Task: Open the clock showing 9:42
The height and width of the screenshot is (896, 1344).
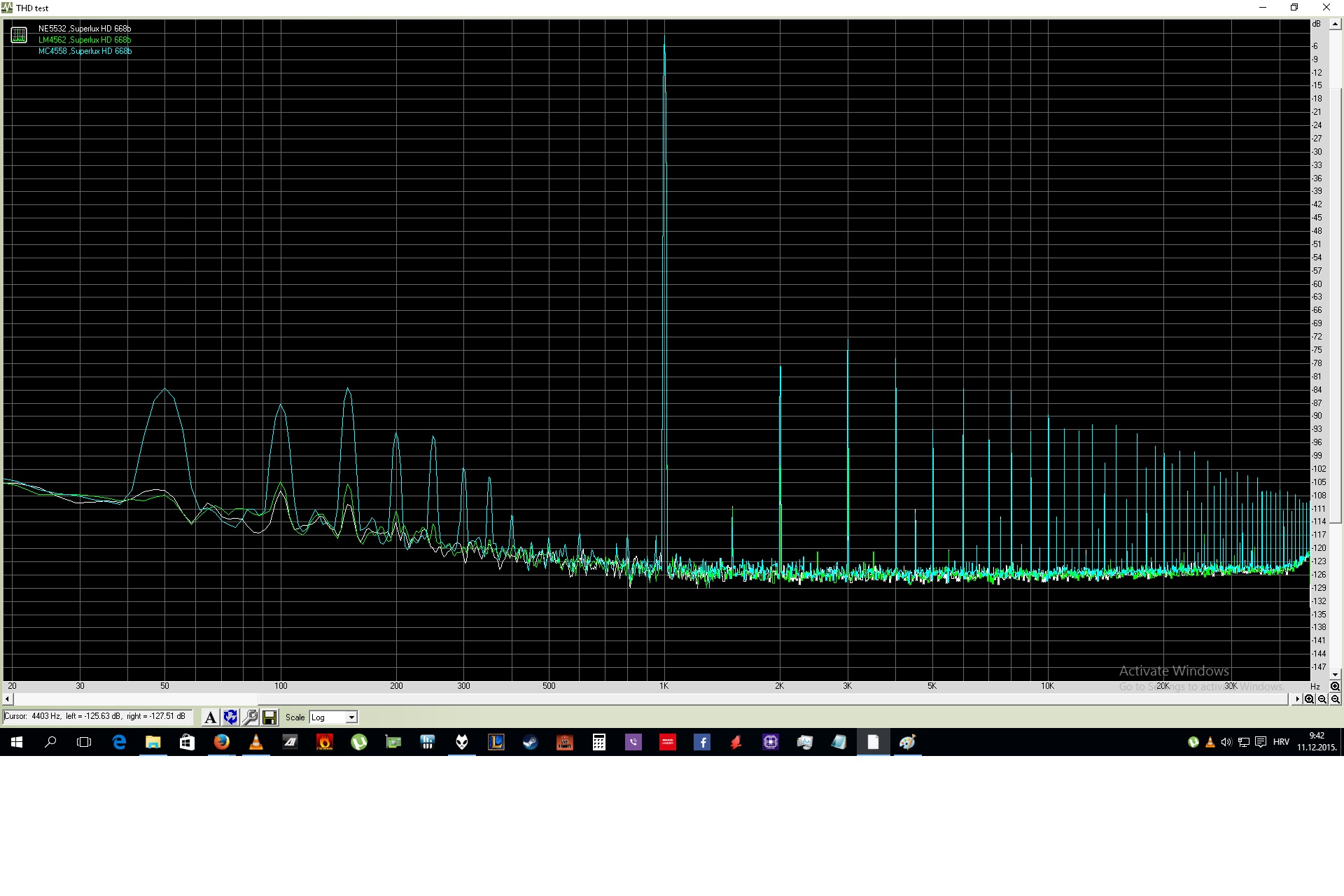Action: pyautogui.click(x=1317, y=742)
